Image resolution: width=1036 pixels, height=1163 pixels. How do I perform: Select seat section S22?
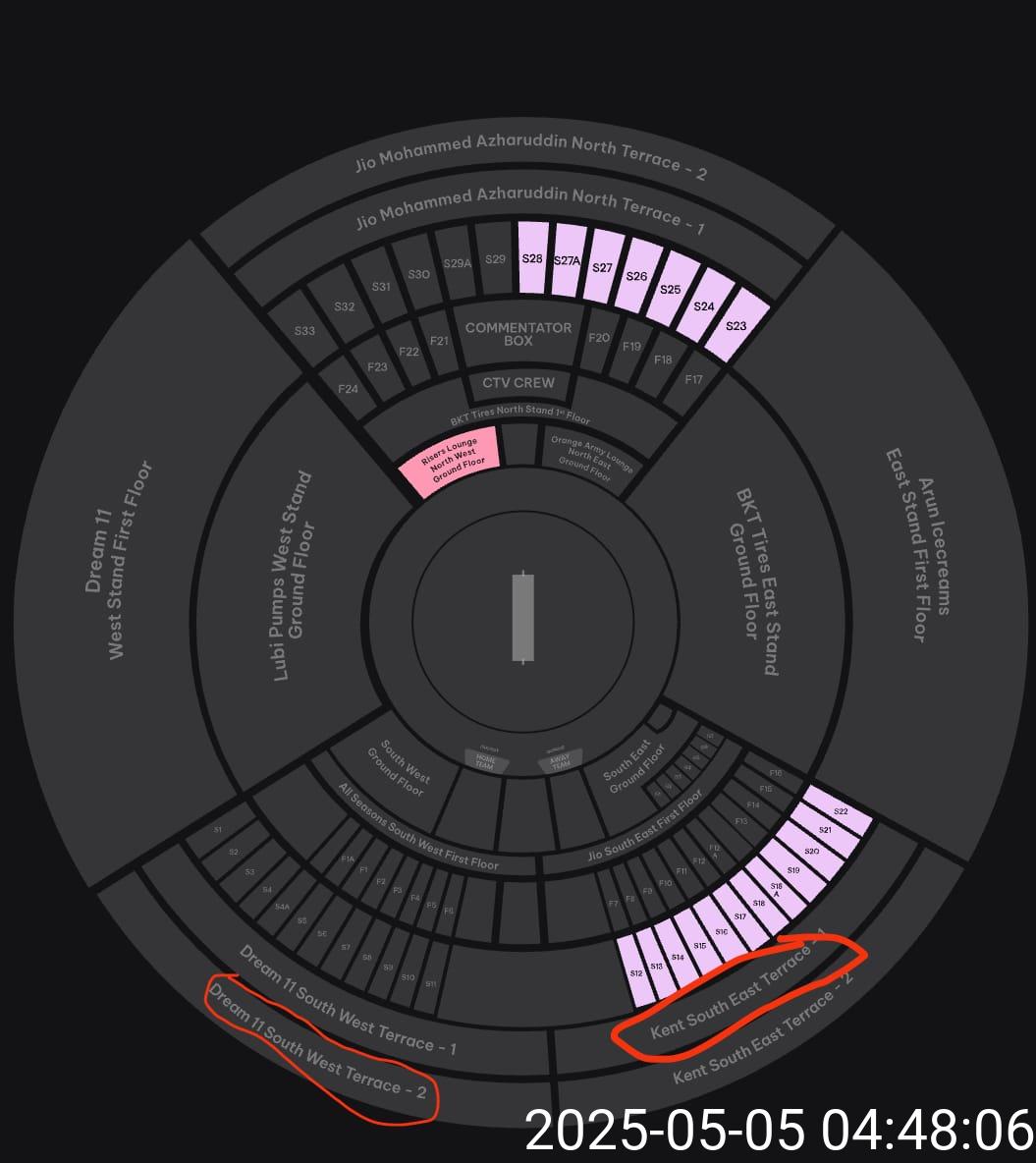841,811
